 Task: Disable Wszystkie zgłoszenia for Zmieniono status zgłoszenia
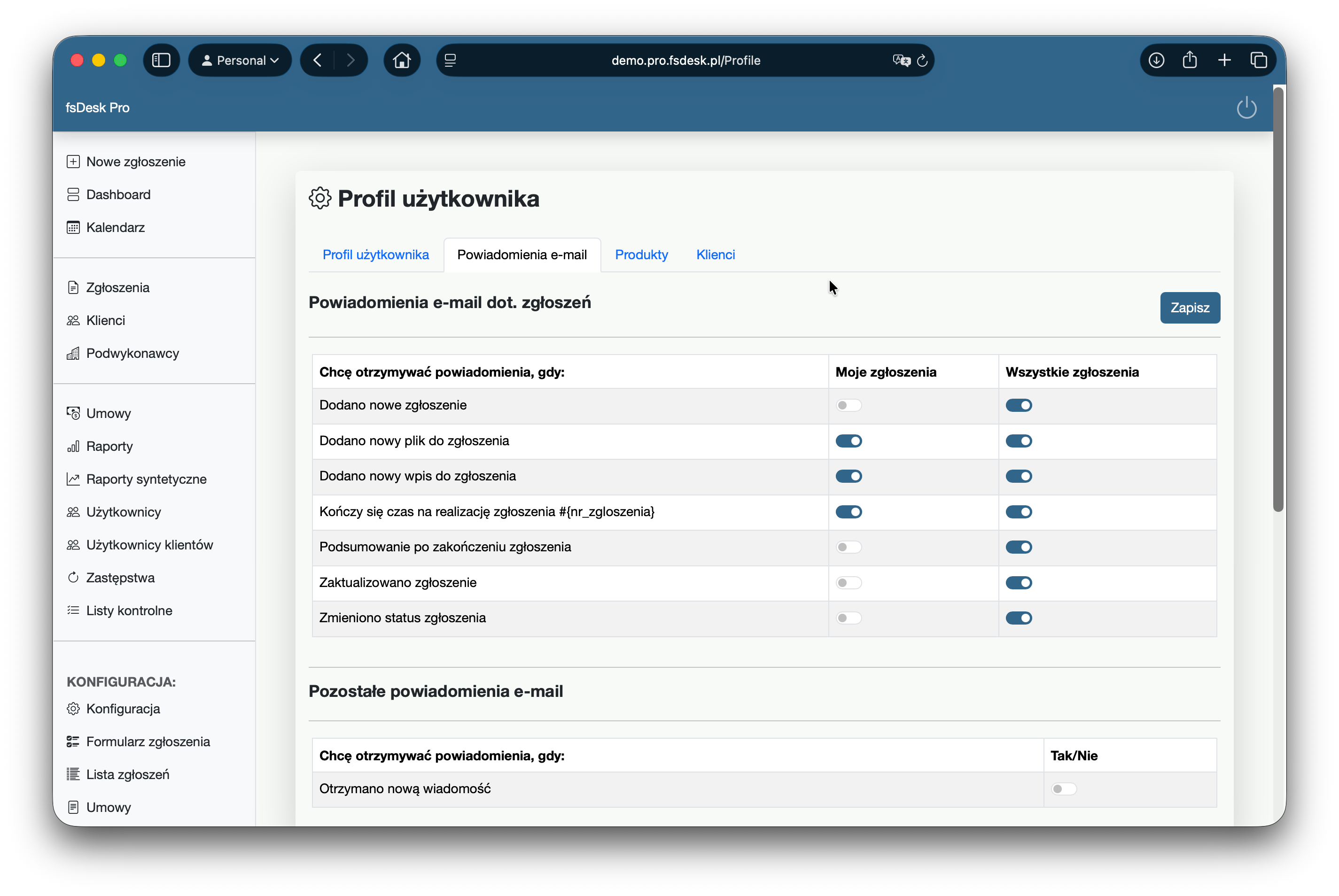pos(1018,618)
